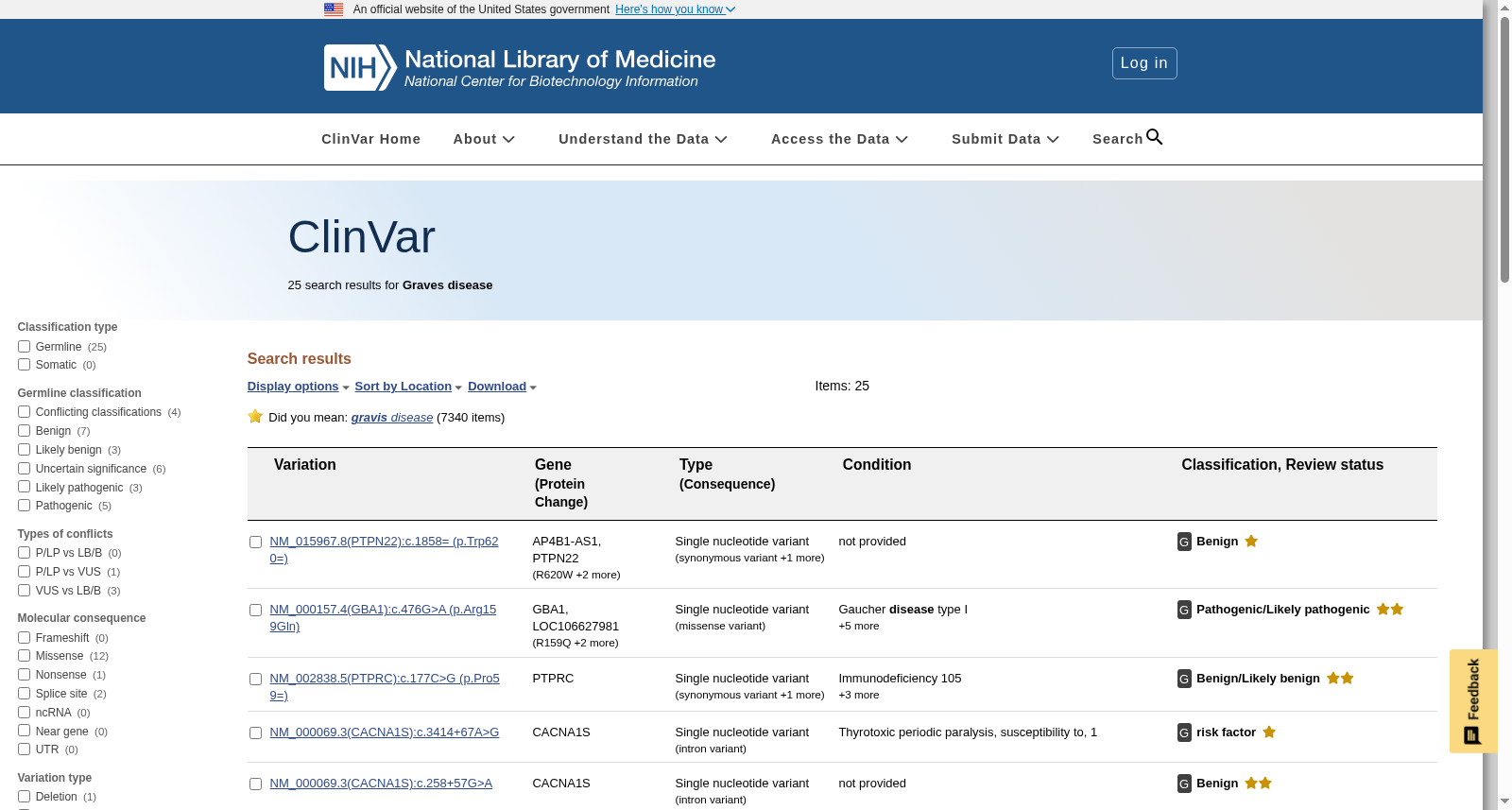Enable the Likely pathogenic checkbox
The height and width of the screenshot is (810, 1512).
[24, 487]
